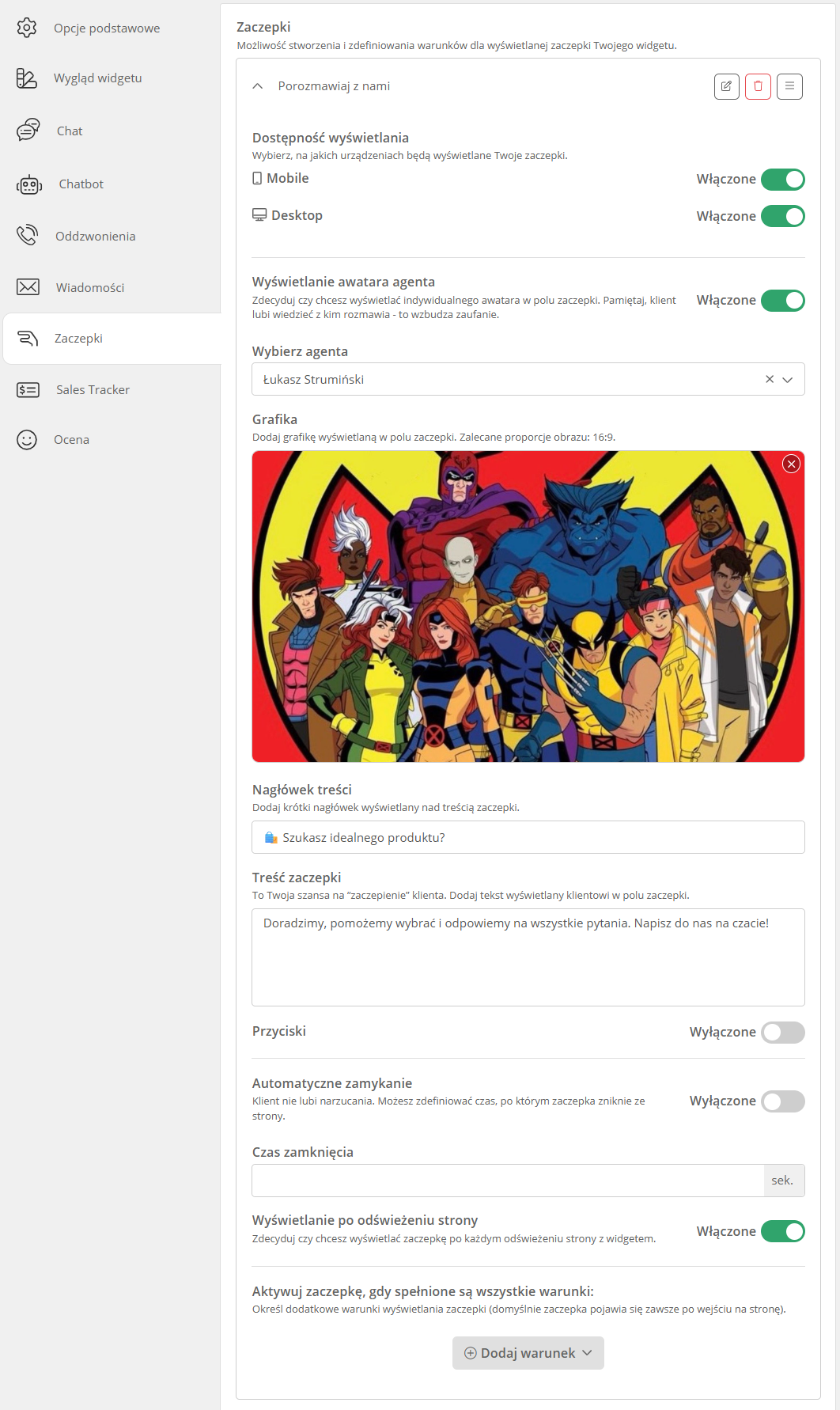Click the Wybierz agenta label

[x=300, y=351]
